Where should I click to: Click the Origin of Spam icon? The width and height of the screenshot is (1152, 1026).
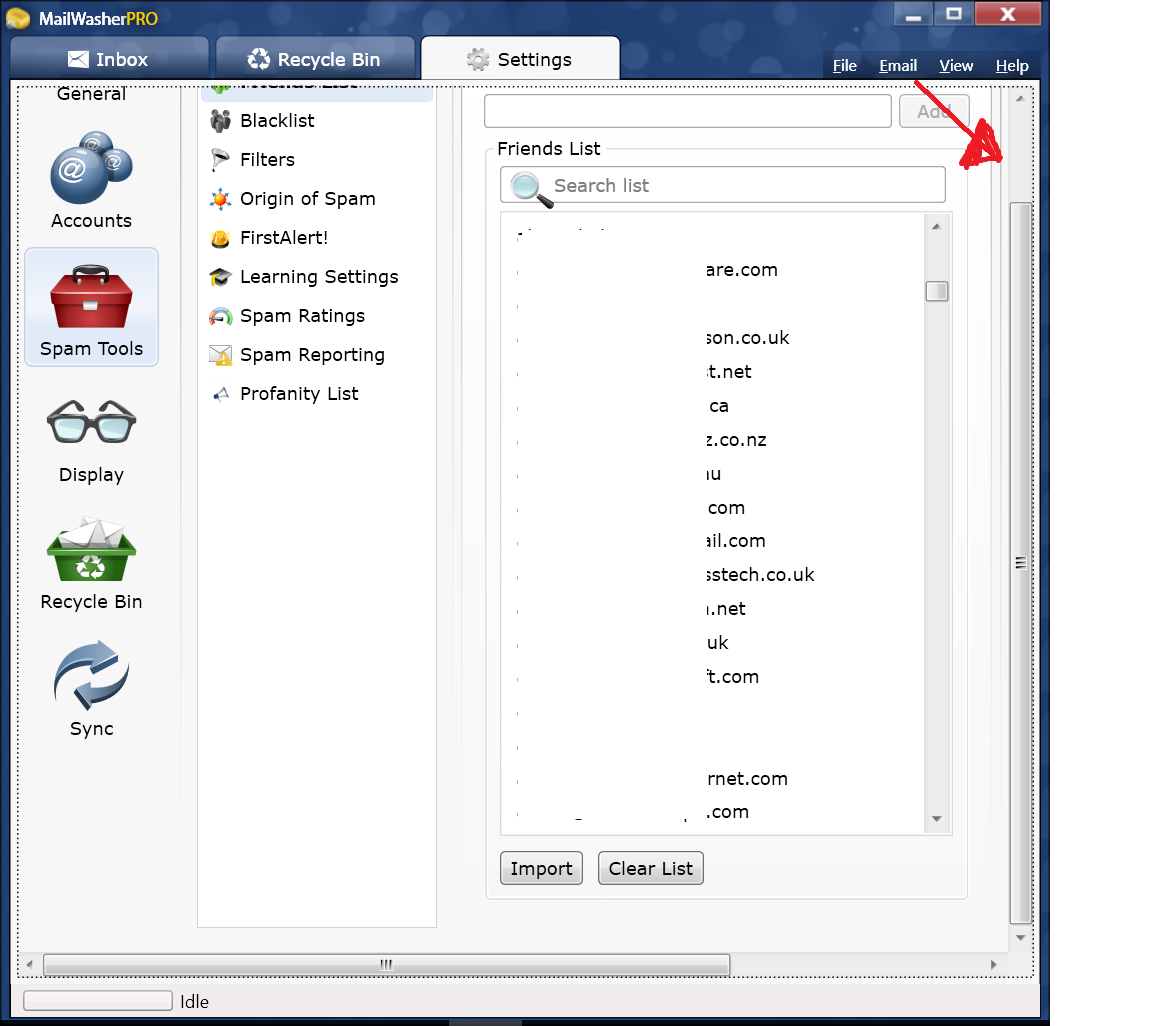click(220, 198)
